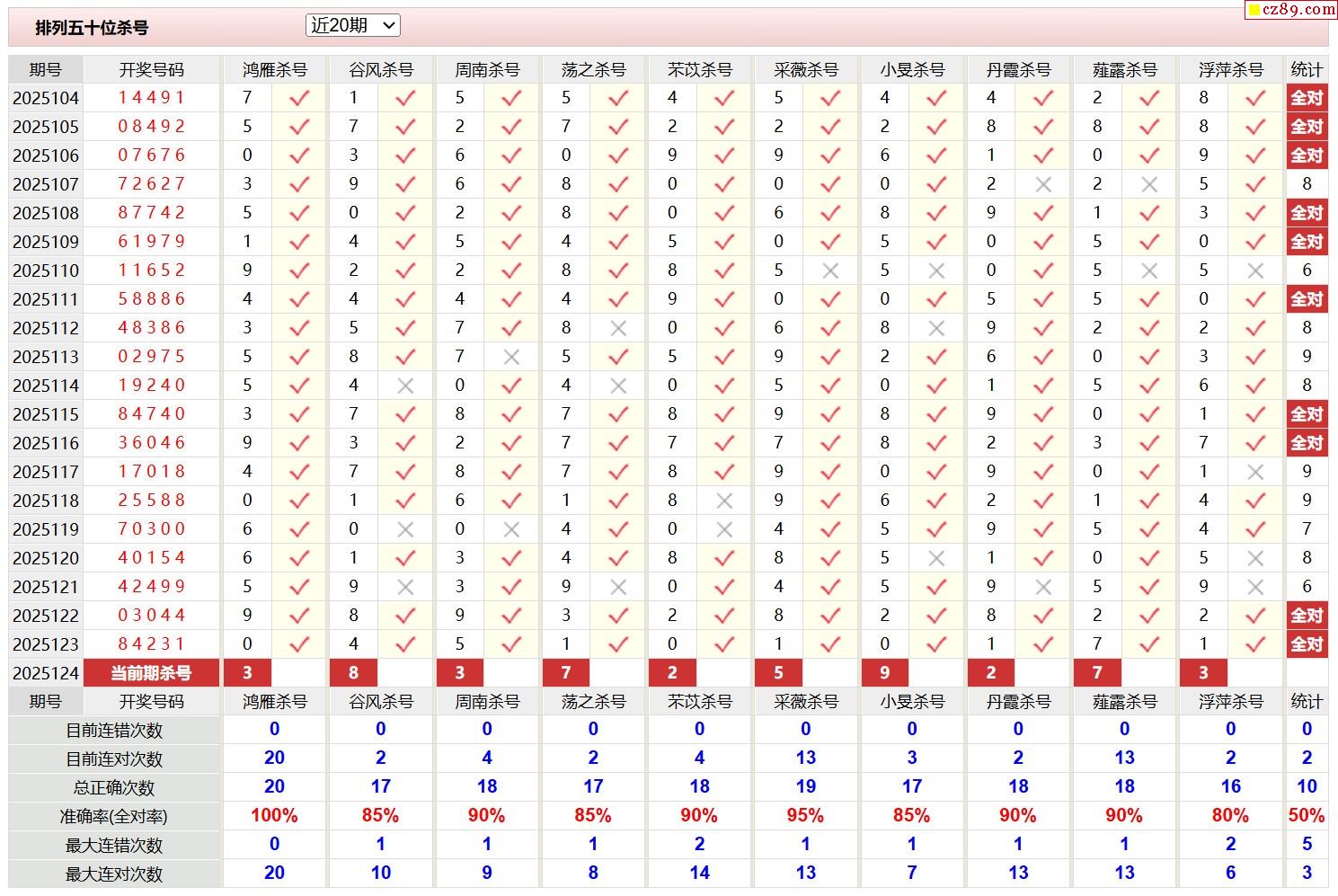Click 采薇's total correct count of 19
The height and width of the screenshot is (896, 1338).
pos(805,787)
